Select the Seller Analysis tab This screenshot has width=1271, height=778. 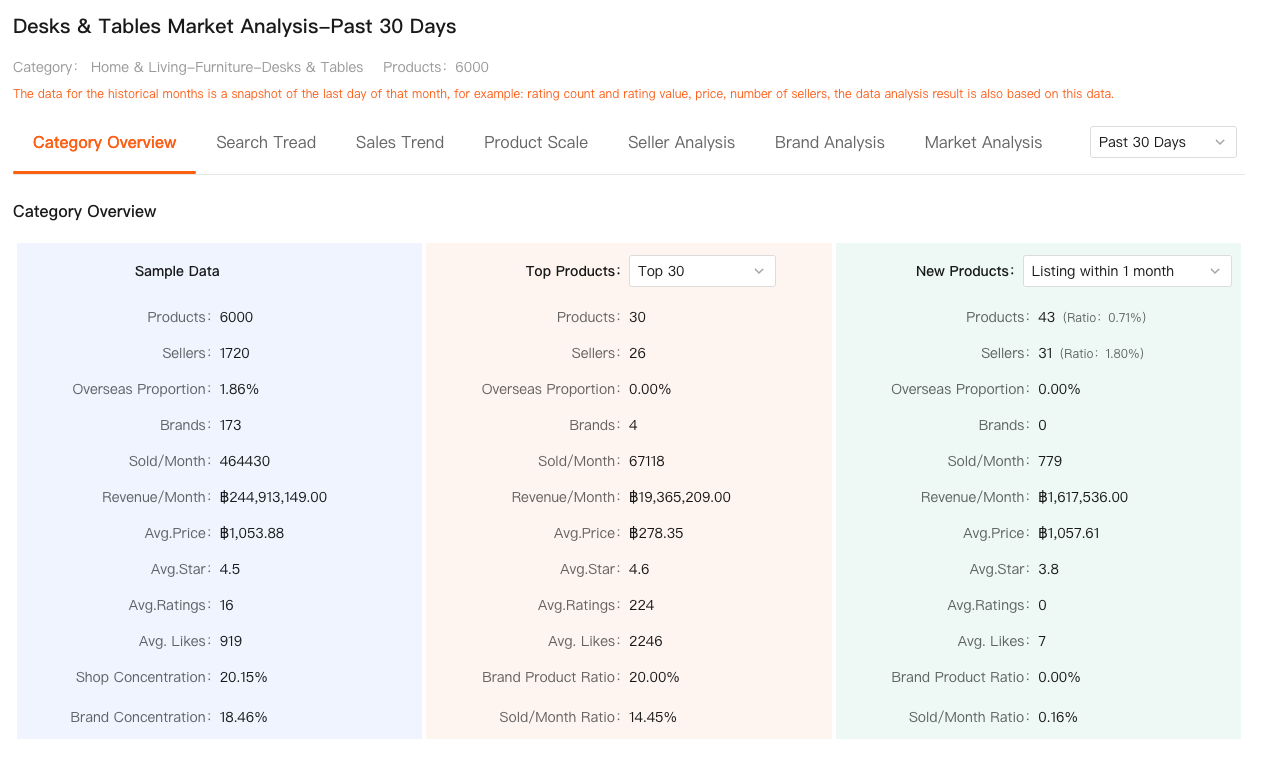point(681,142)
